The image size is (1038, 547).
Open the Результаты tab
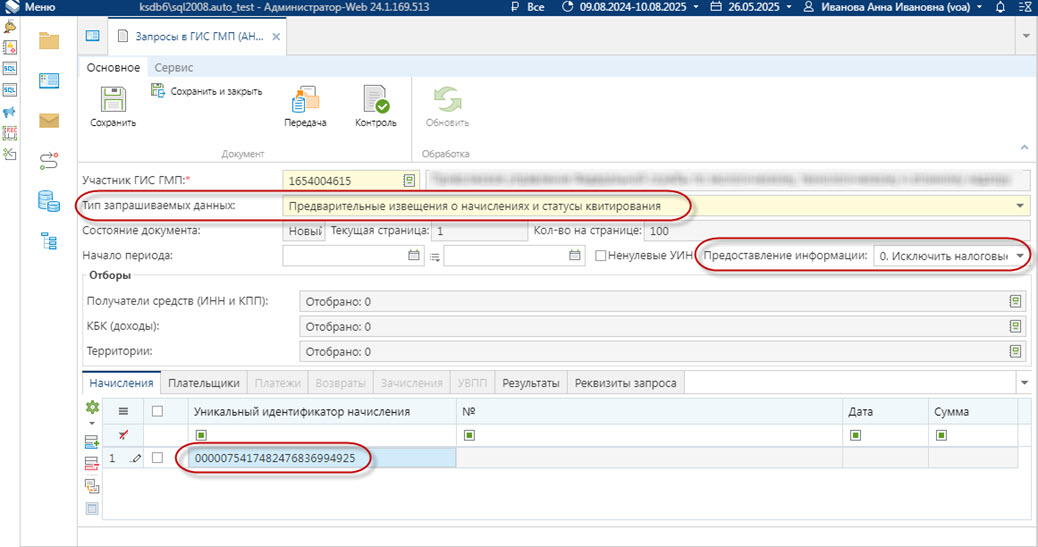531,383
